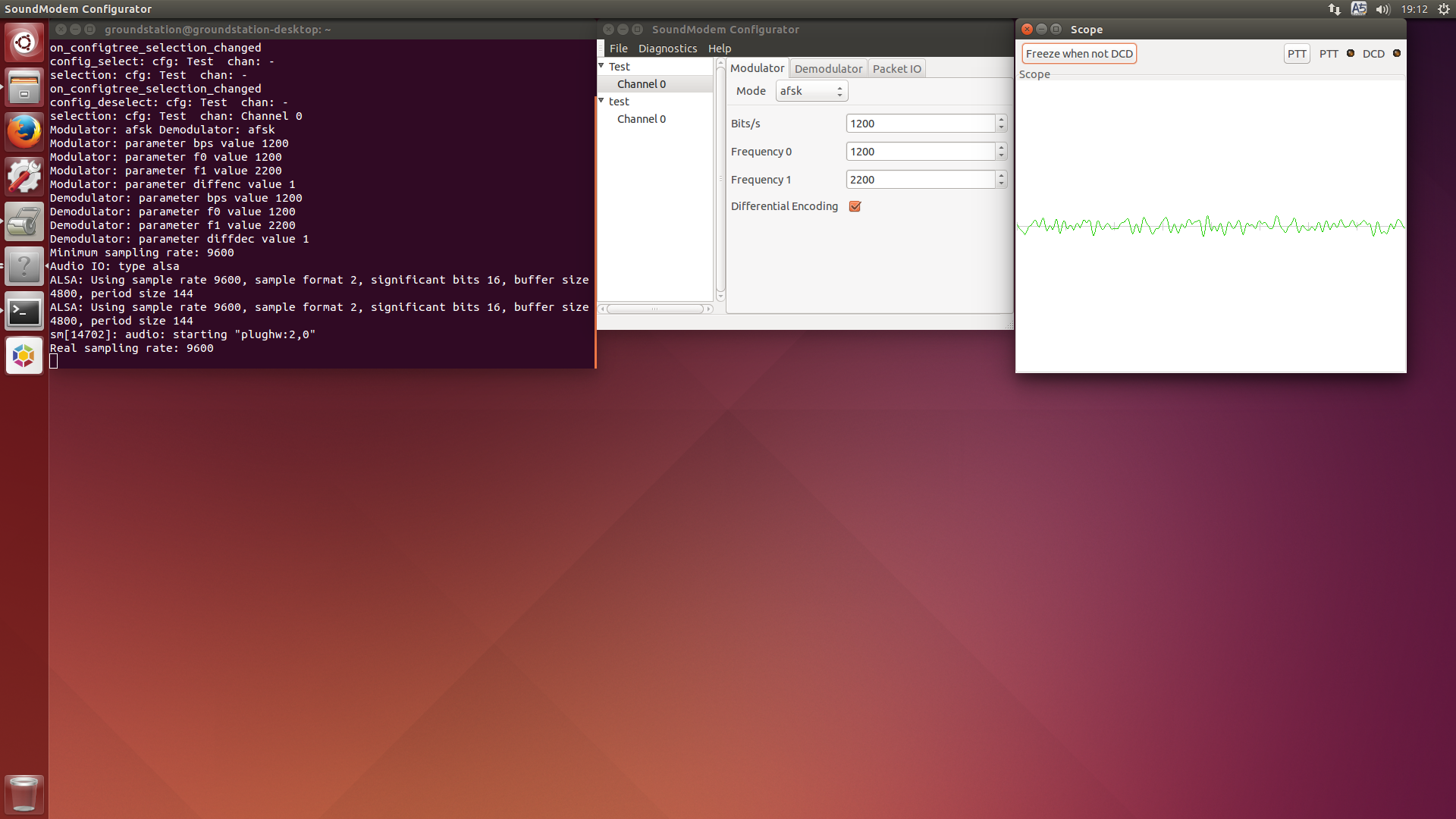This screenshot has height=819, width=1456.
Task: Open the system power cog menu
Action: pyautogui.click(x=1444, y=9)
